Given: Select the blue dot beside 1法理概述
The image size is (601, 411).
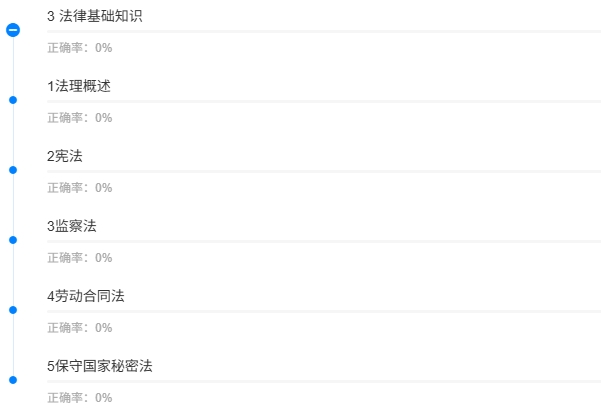Looking at the screenshot, I should point(13,100).
